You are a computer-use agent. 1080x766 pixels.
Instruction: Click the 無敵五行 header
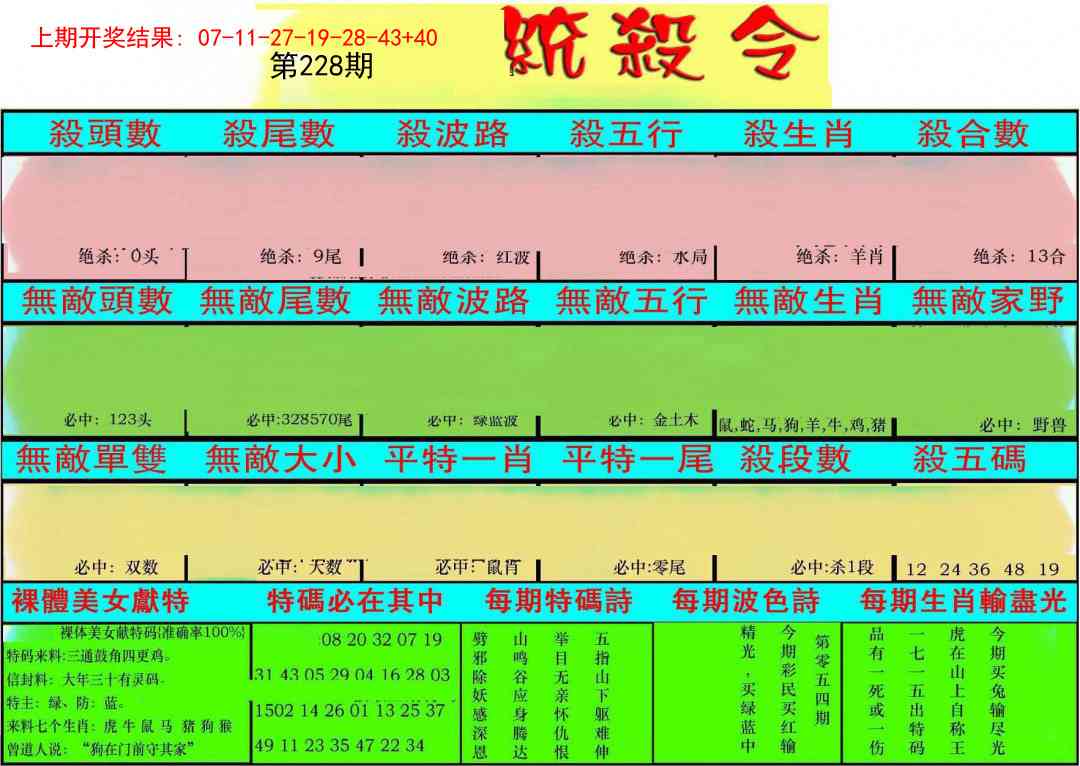tap(631, 300)
